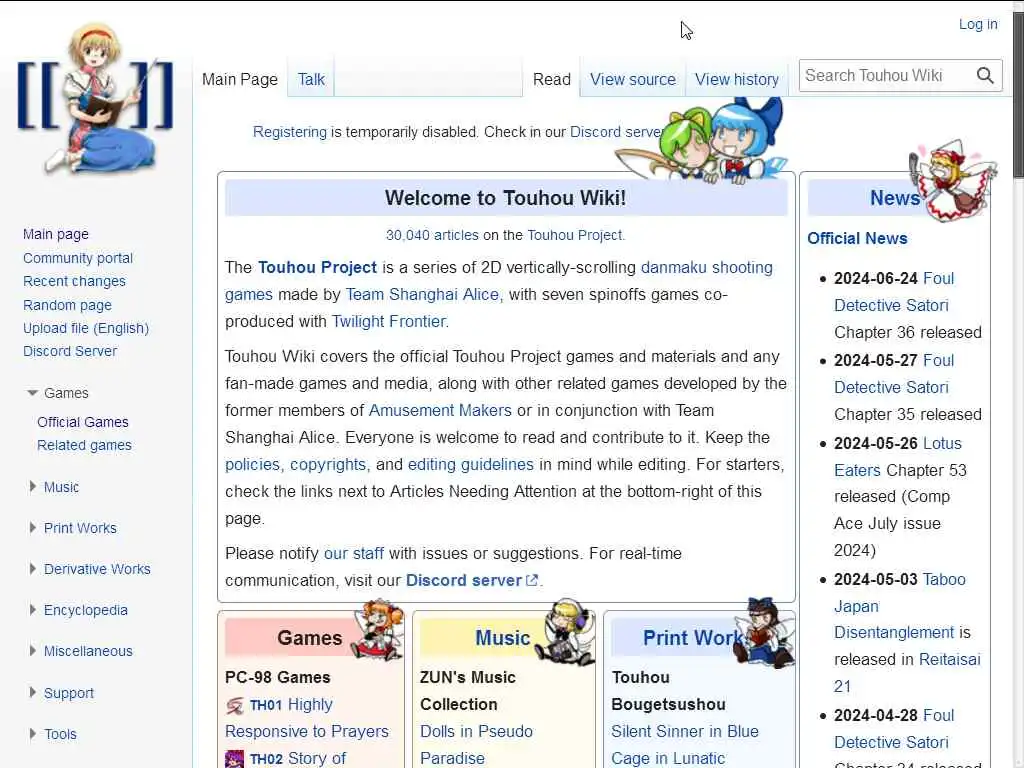This screenshot has height=768, width=1024.
Task: Open the Cage in Lunatic link
Action: pyautogui.click(x=668, y=758)
